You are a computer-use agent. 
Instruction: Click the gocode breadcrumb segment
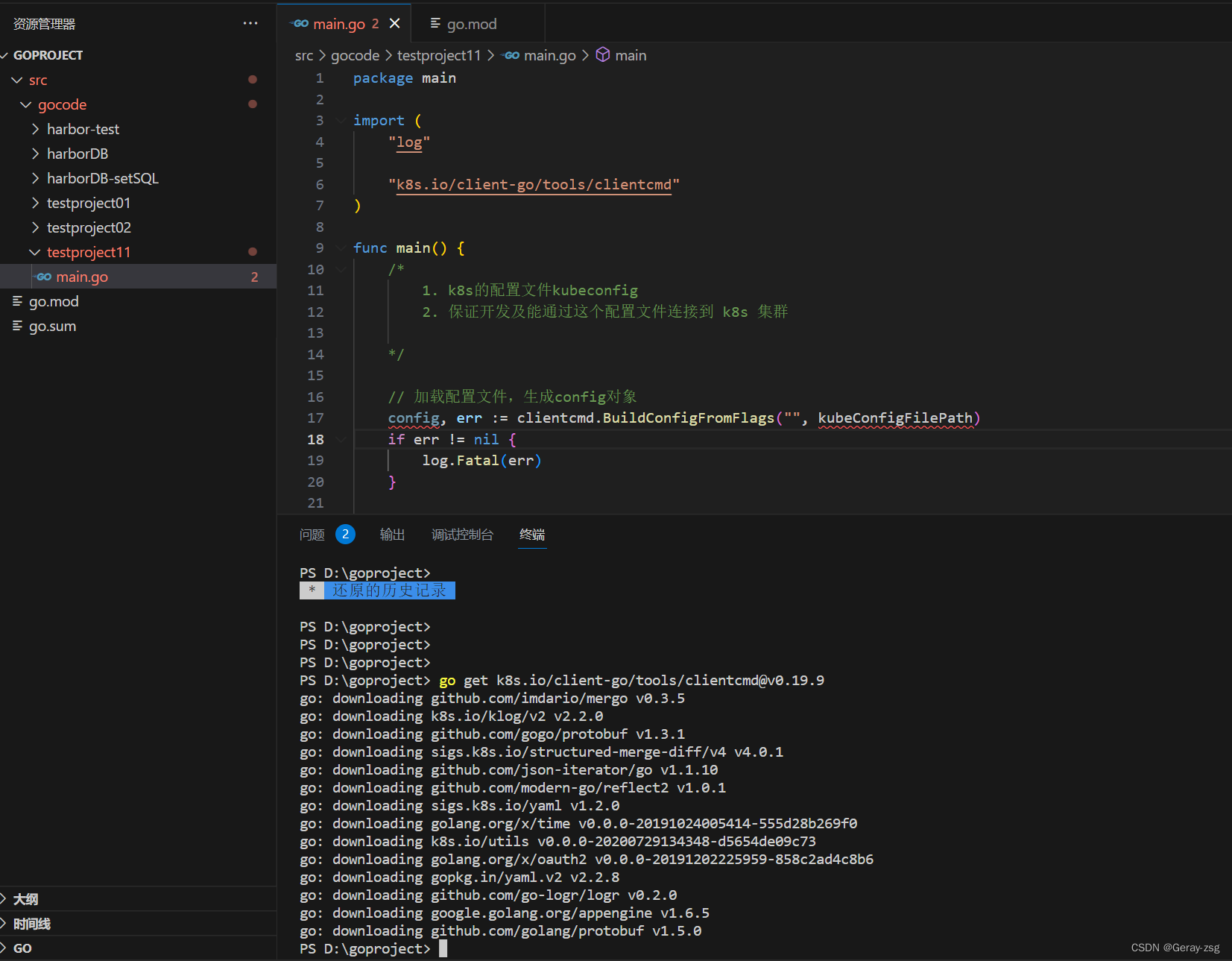tap(355, 55)
